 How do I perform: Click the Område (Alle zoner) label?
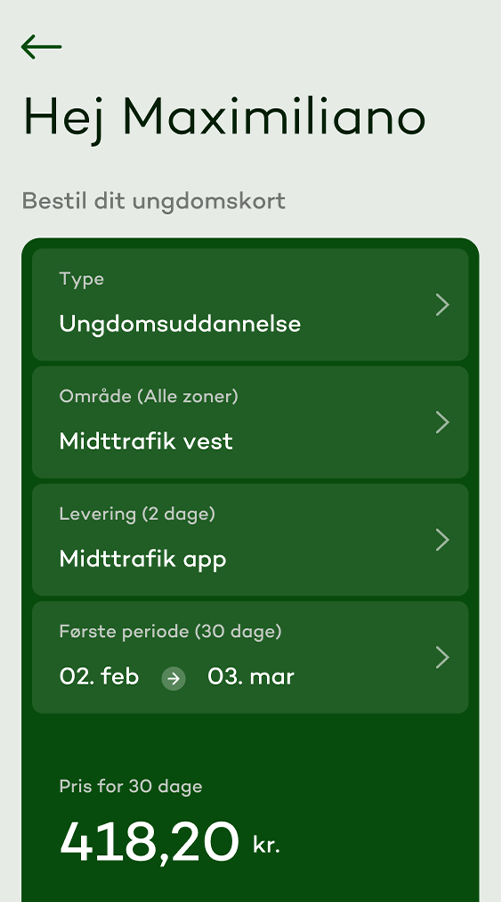[148, 396]
